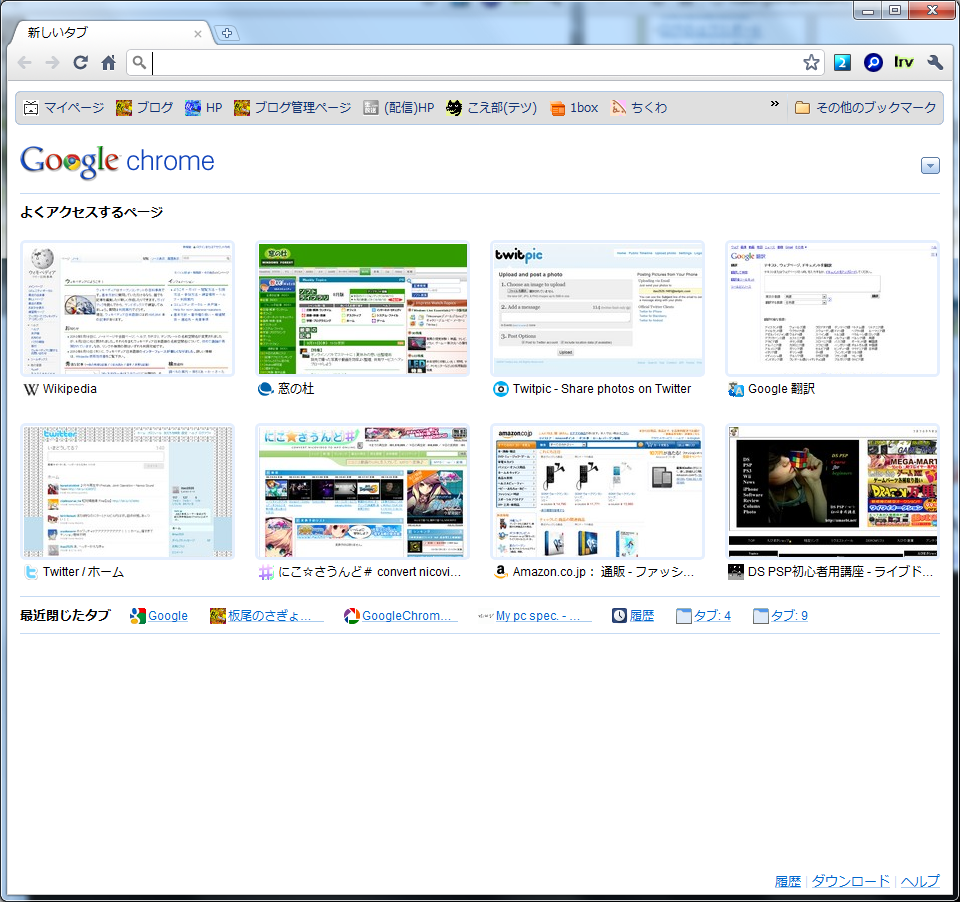960x902 pixels.
Task: Open the wrench settings menu
Action: (x=935, y=62)
